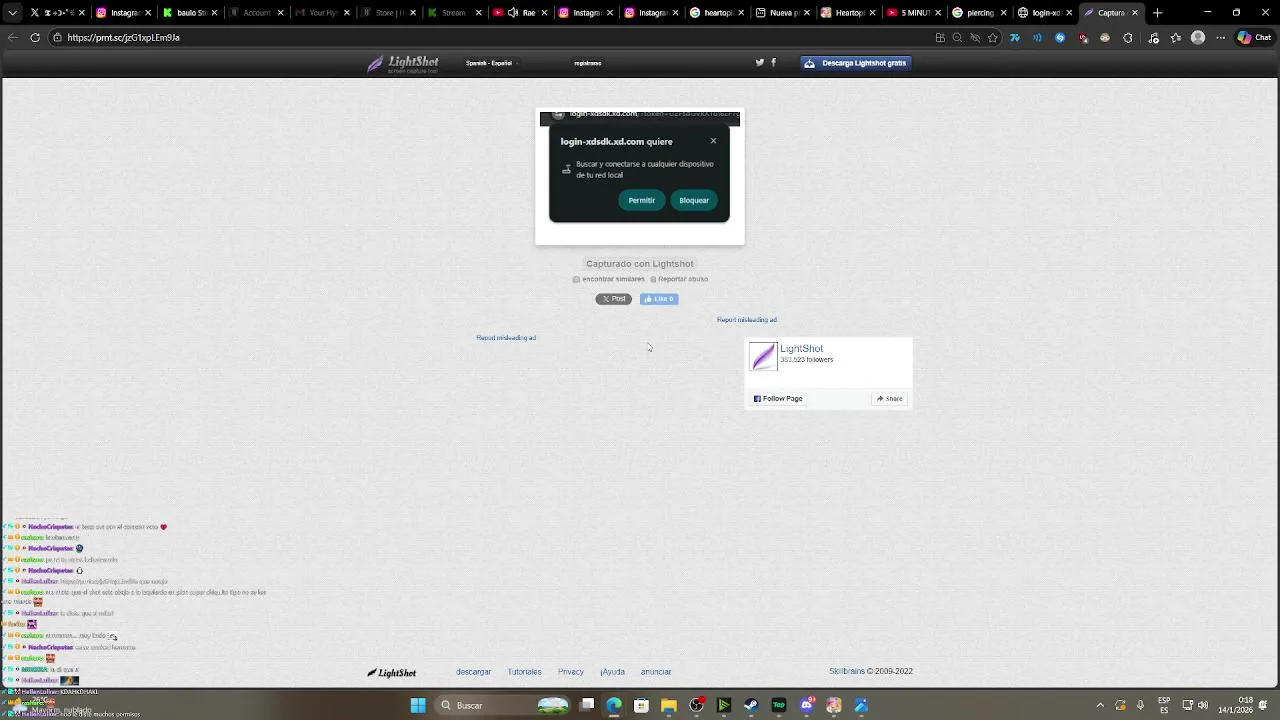Open the browser extensions puzzle icon
The width and height of the screenshot is (1280, 720).
pos(1128,38)
